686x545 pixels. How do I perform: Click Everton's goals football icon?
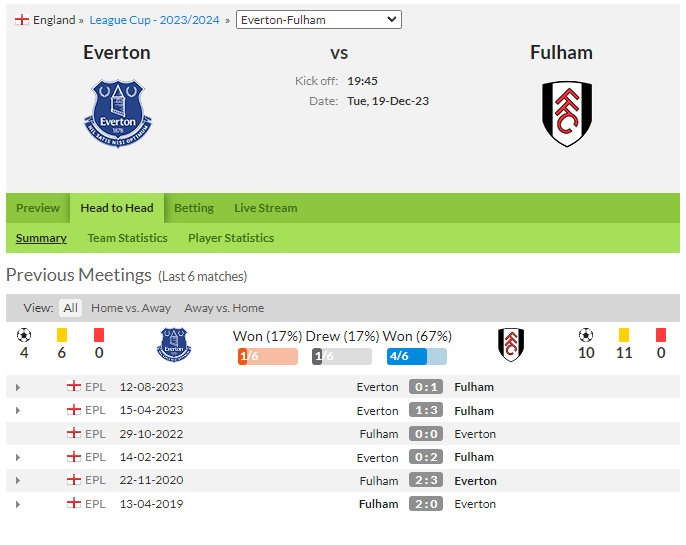pos(24,335)
